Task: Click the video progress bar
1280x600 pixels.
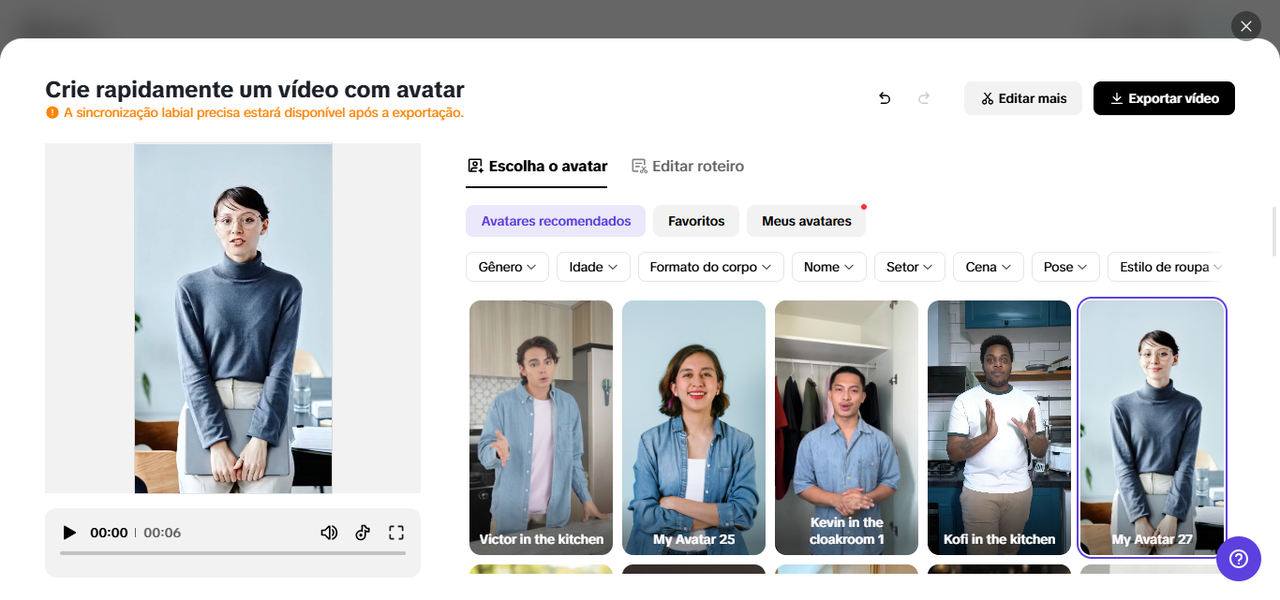Action: tap(232, 553)
